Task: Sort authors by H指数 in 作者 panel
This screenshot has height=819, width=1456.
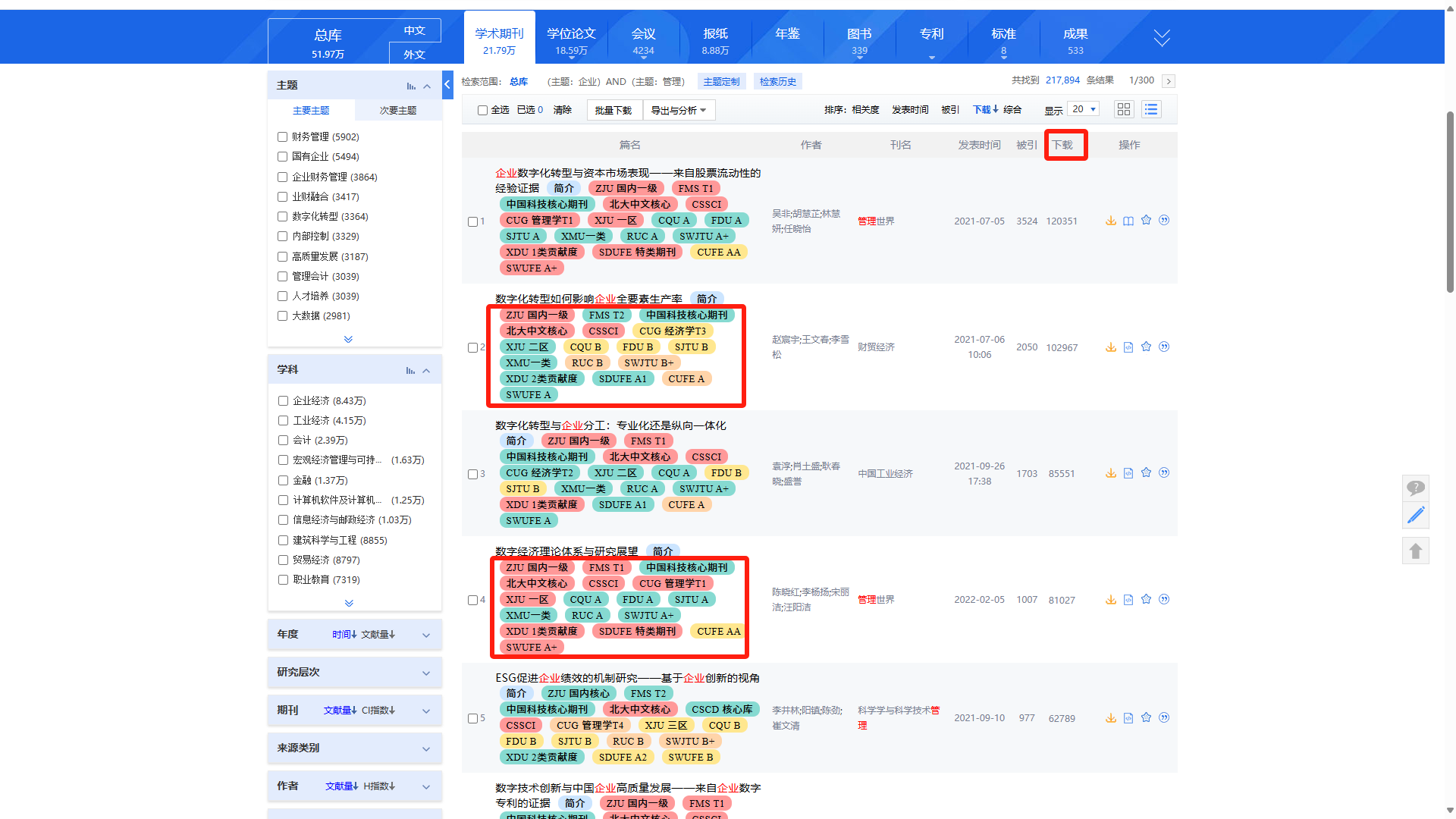Action: [379, 786]
